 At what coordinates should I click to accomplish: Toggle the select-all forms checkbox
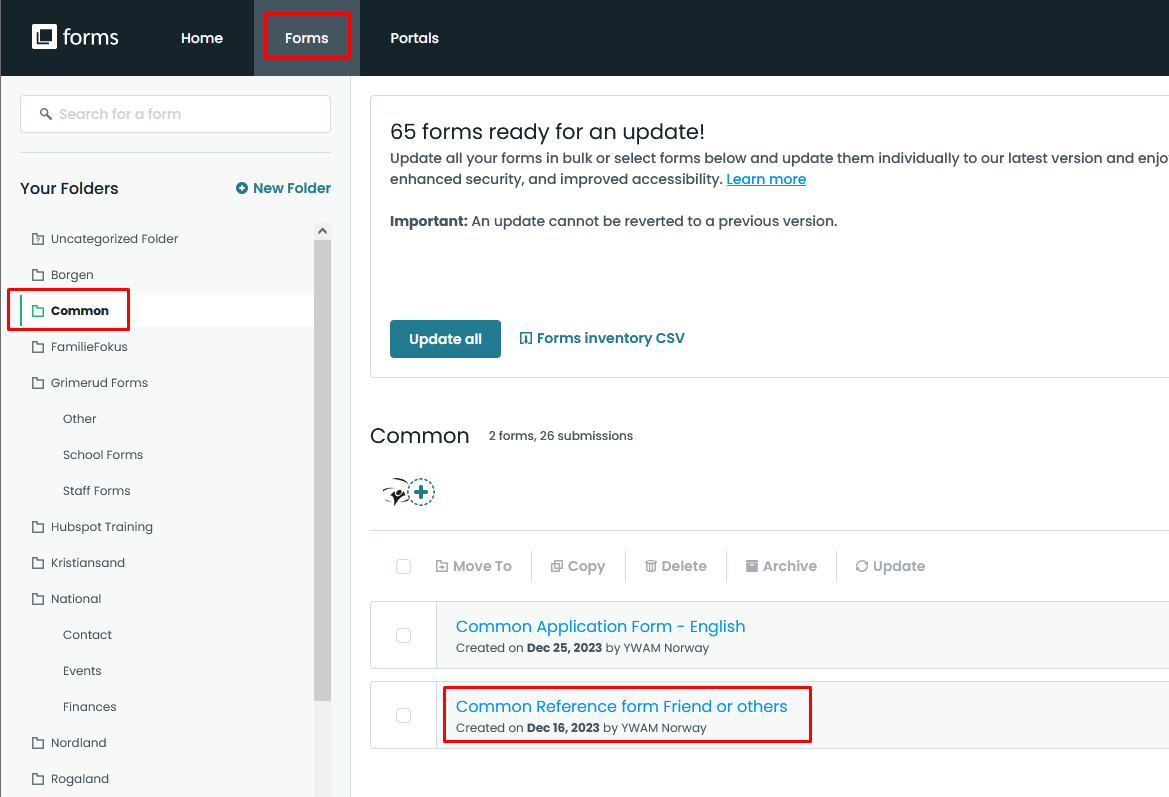point(403,567)
